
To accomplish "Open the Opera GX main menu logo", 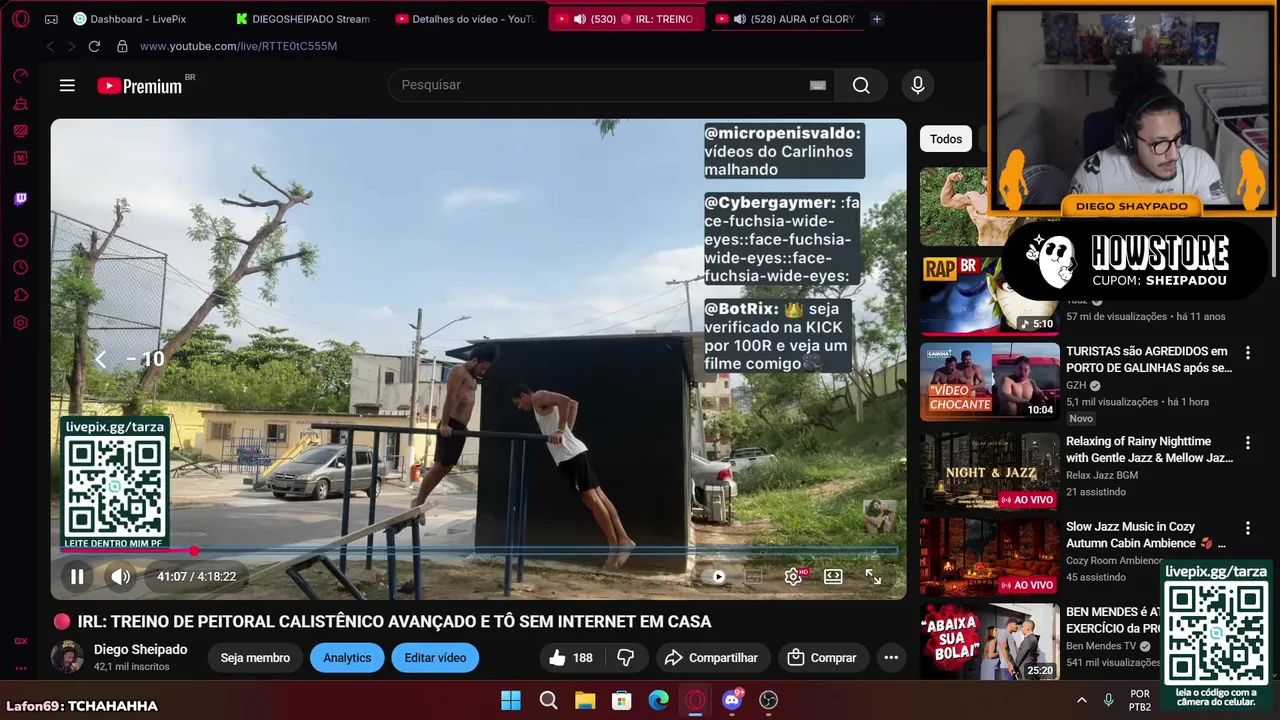I will click(20, 18).
